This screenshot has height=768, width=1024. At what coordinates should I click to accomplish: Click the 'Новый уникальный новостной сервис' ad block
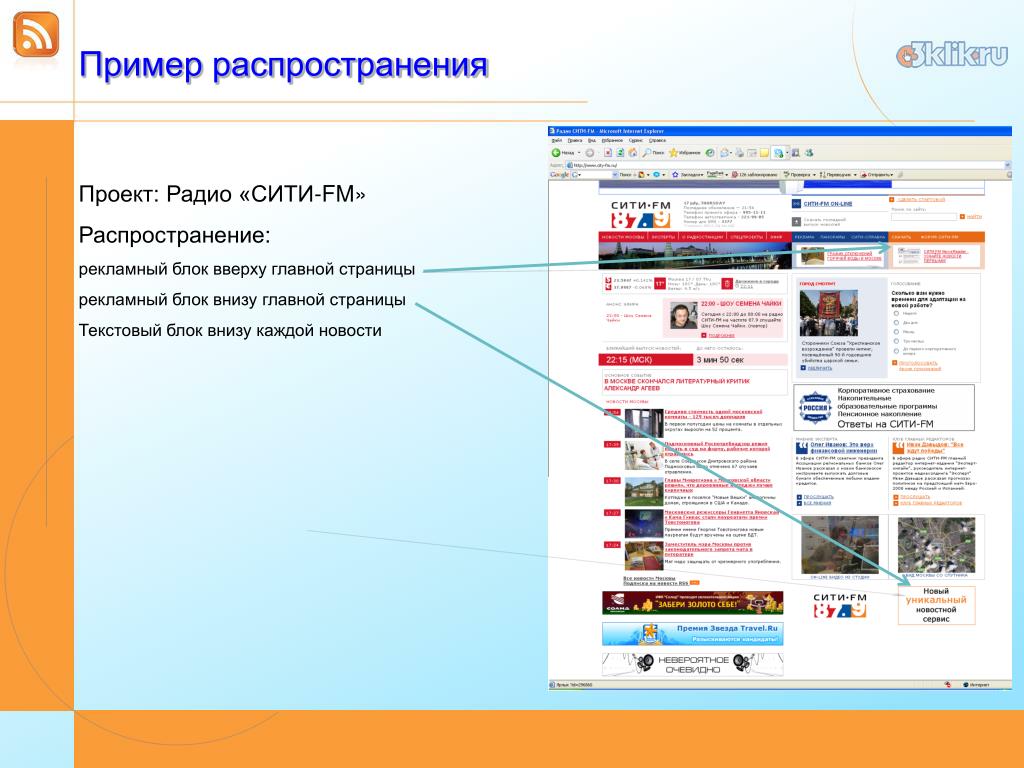[x=936, y=605]
